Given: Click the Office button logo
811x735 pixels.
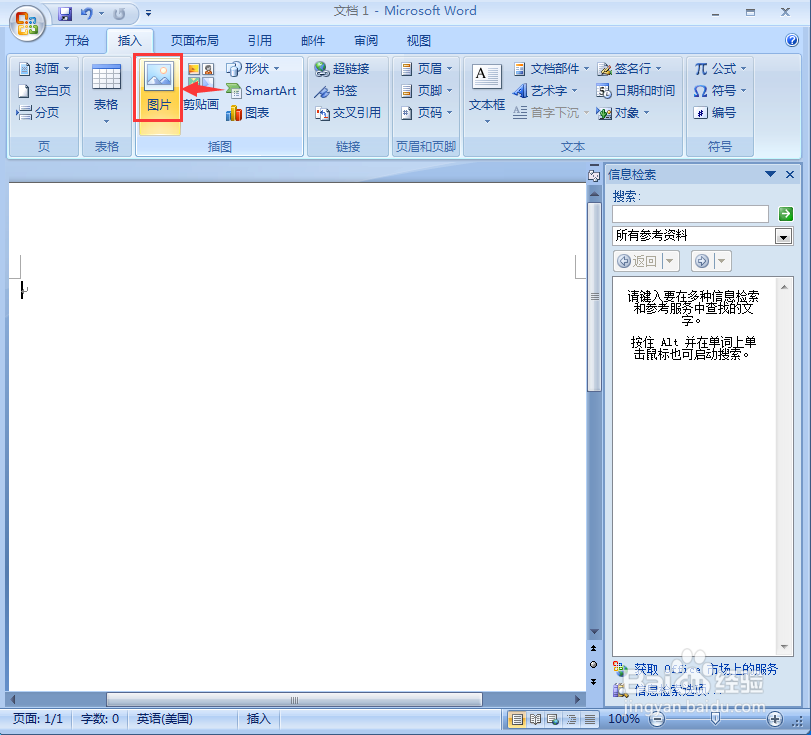Looking at the screenshot, I should click(x=27, y=23).
